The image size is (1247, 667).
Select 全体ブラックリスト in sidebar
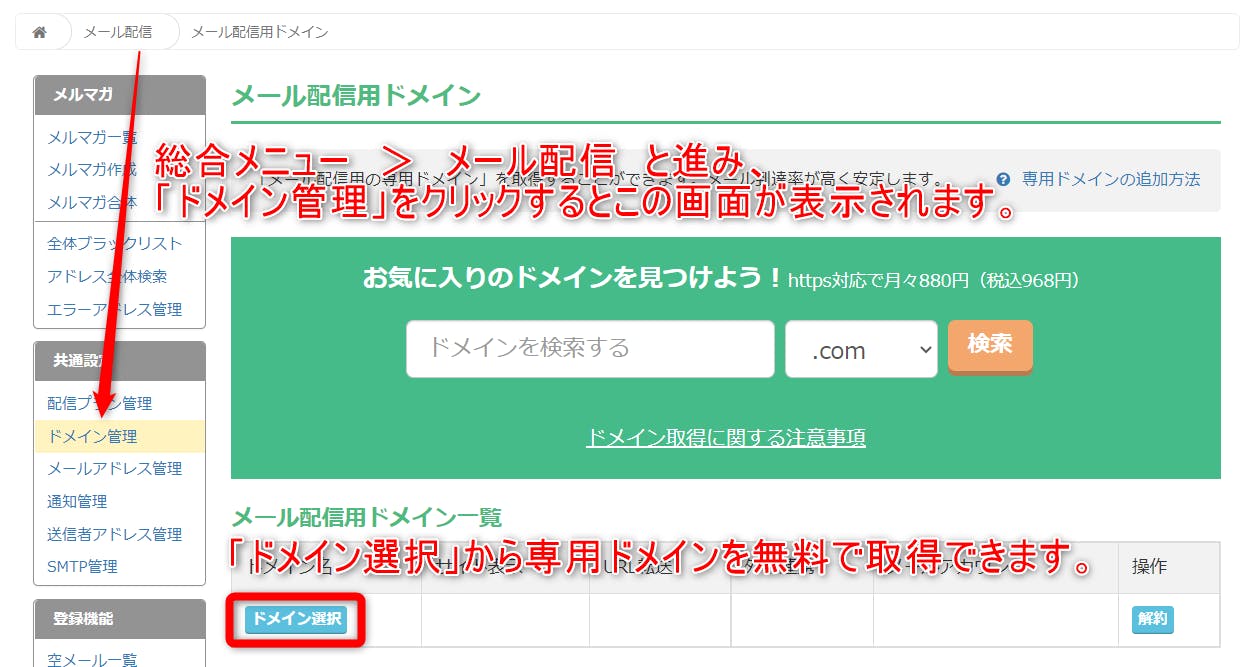[114, 244]
